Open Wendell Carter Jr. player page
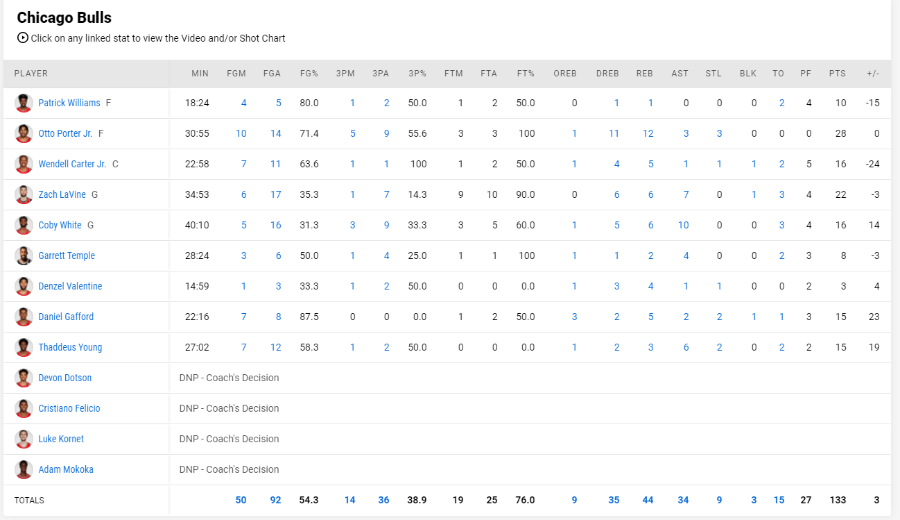Screen dimensions: 900x520 click(72, 164)
